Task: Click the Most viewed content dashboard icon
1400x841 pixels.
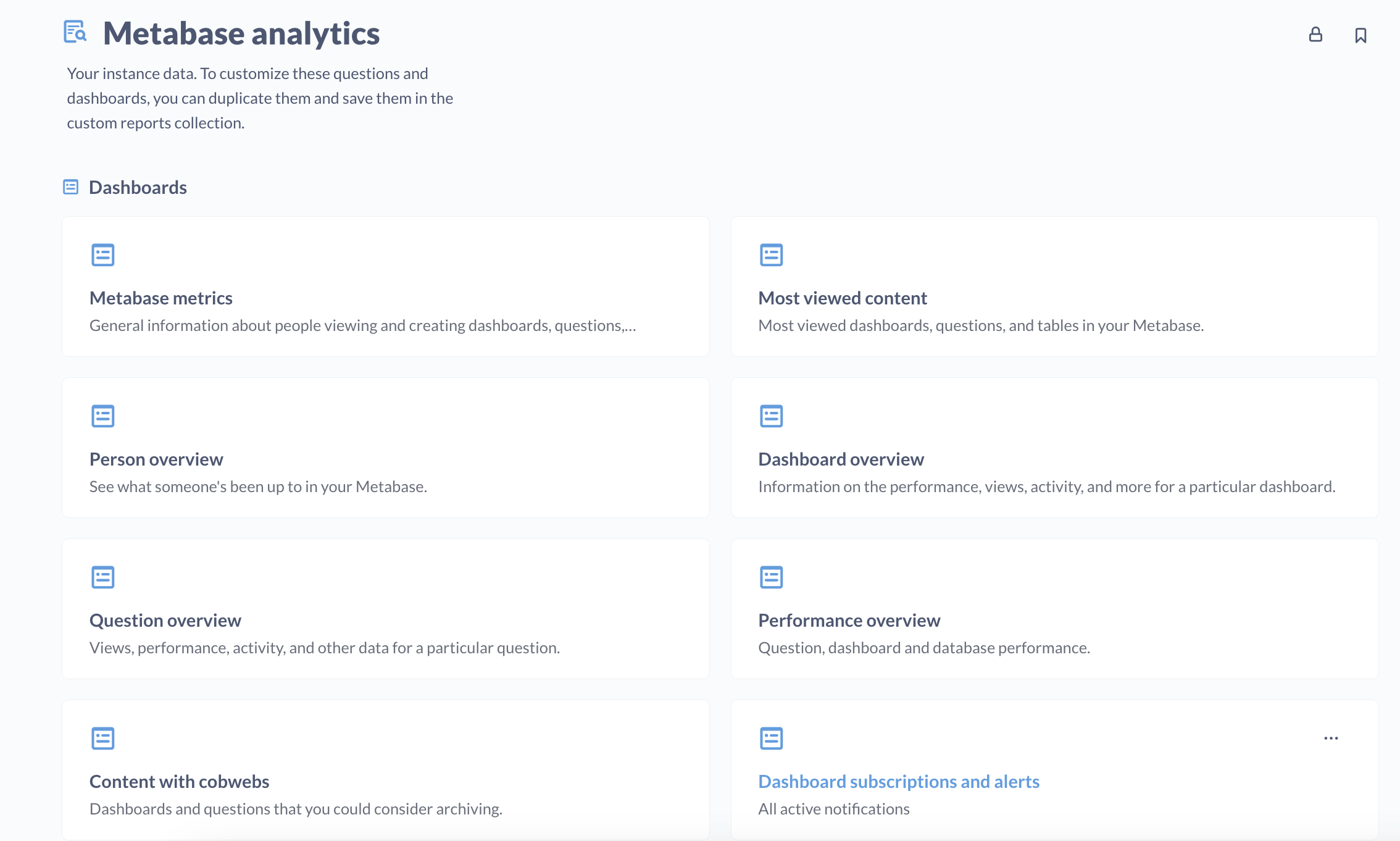Action: (x=772, y=255)
